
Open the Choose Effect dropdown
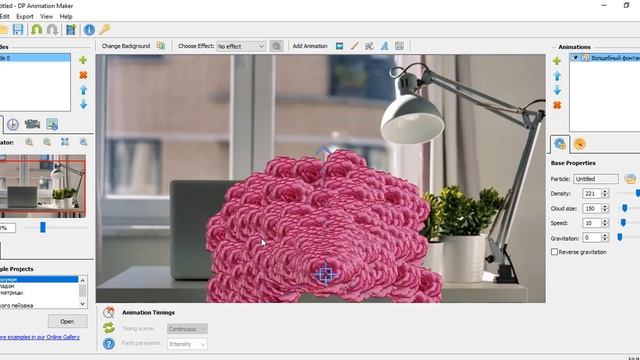[241, 46]
